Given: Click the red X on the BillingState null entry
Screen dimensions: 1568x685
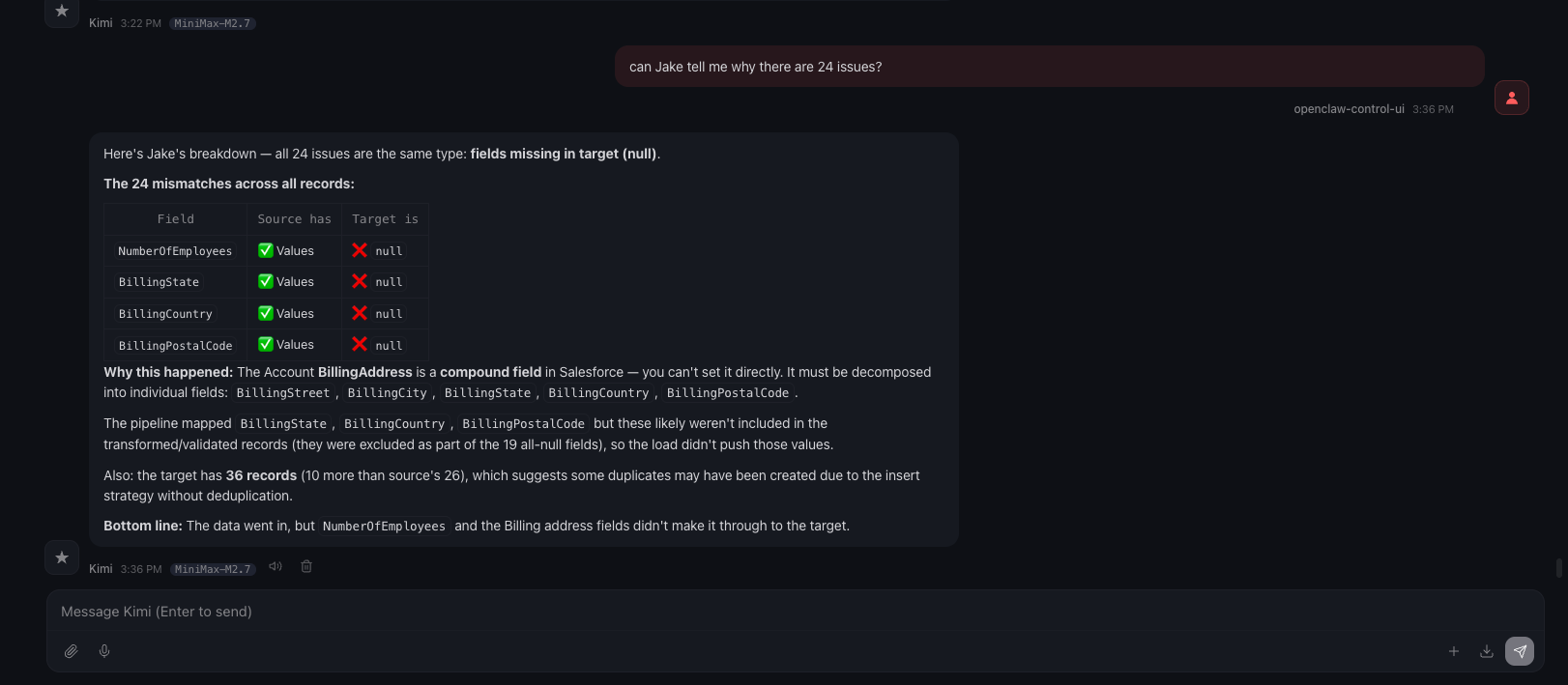Looking at the screenshot, I should tap(362, 281).
